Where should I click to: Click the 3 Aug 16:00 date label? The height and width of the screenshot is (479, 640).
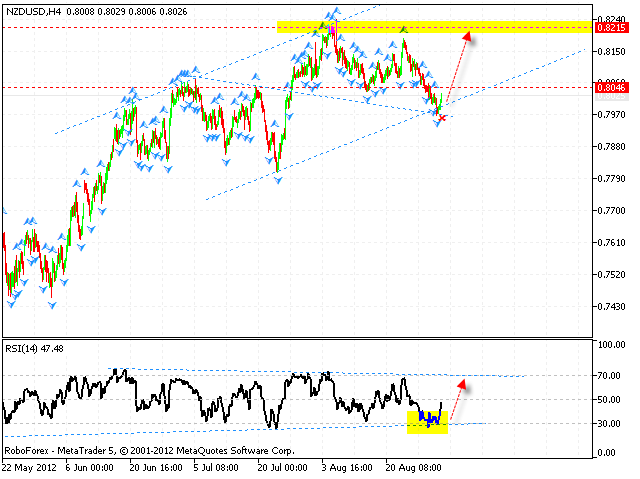[345, 467]
